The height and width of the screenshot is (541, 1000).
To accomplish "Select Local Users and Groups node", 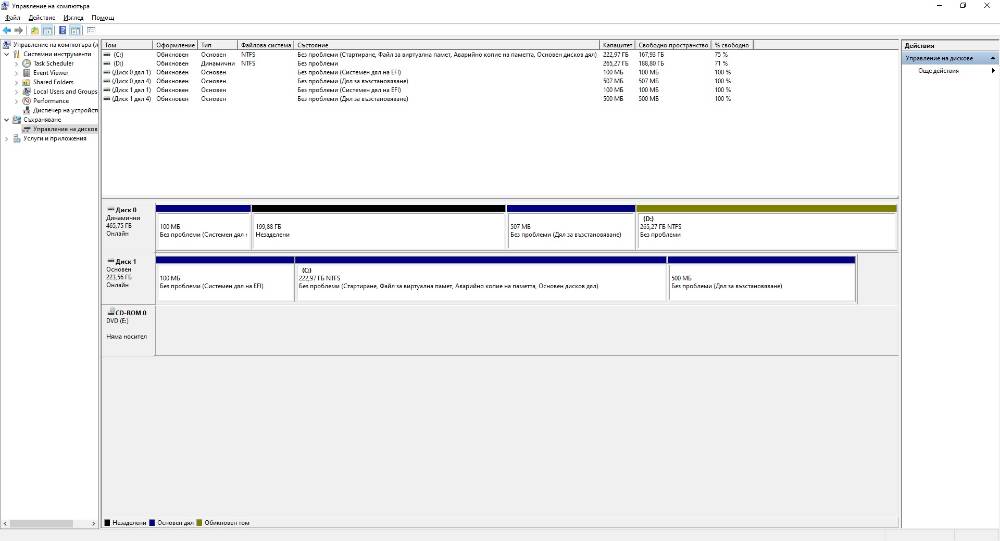I will pos(65,91).
